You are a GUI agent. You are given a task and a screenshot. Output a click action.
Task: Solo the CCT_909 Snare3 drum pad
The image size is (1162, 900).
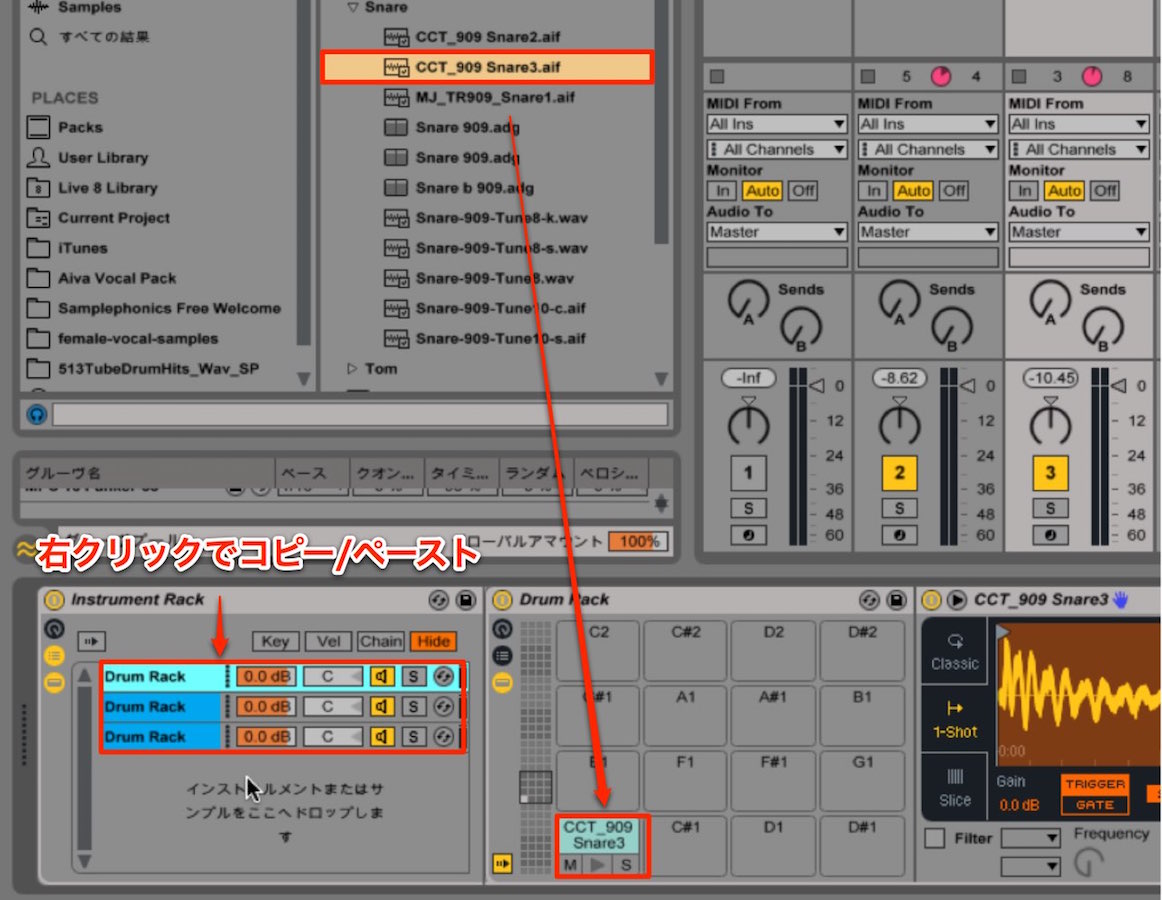coord(626,864)
